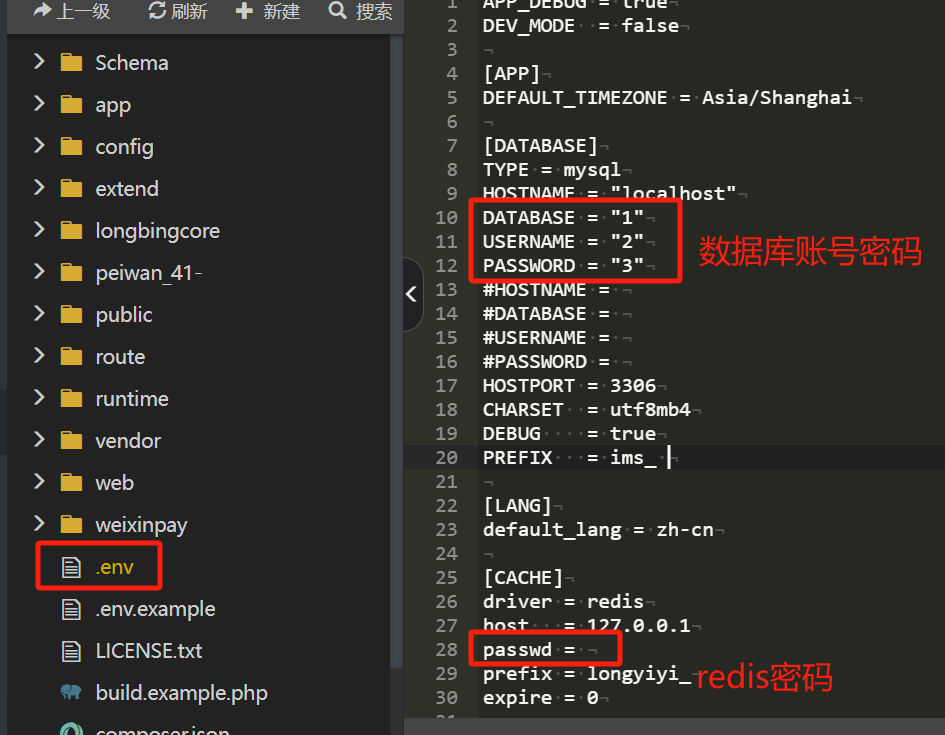The width and height of the screenshot is (945, 735).
Task: Collapse the file sidebar with arrow handle
Action: pos(411,294)
